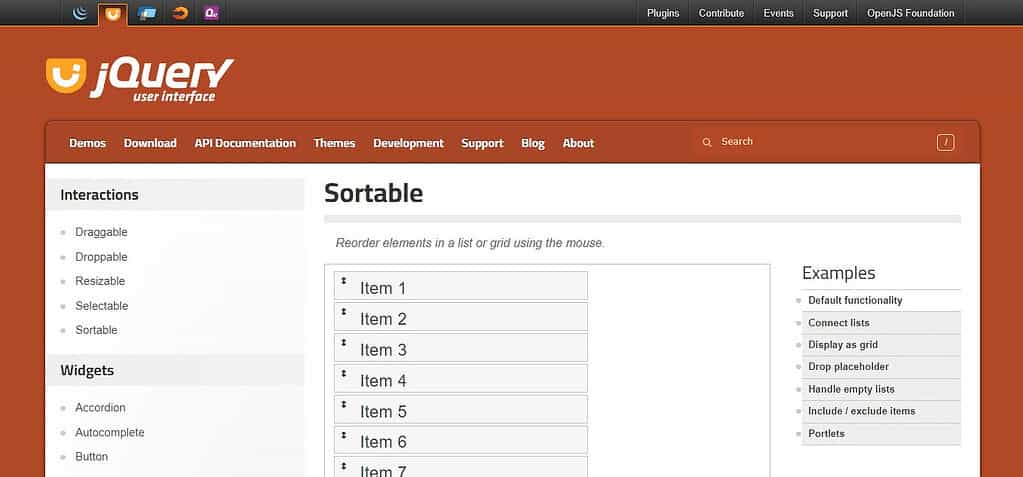
Task: Go to the Demos page
Action: pyautogui.click(x=87, y=143)
